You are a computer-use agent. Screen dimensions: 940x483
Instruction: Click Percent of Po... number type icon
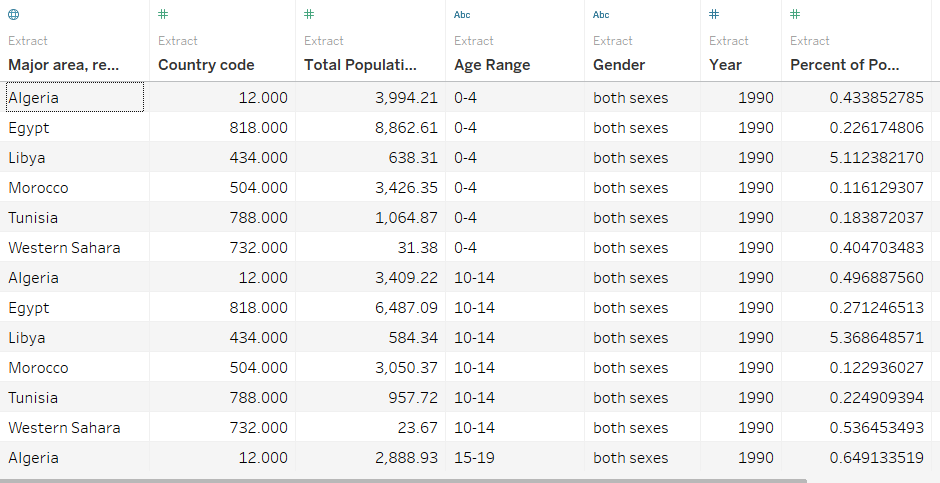tap(795, 15)
